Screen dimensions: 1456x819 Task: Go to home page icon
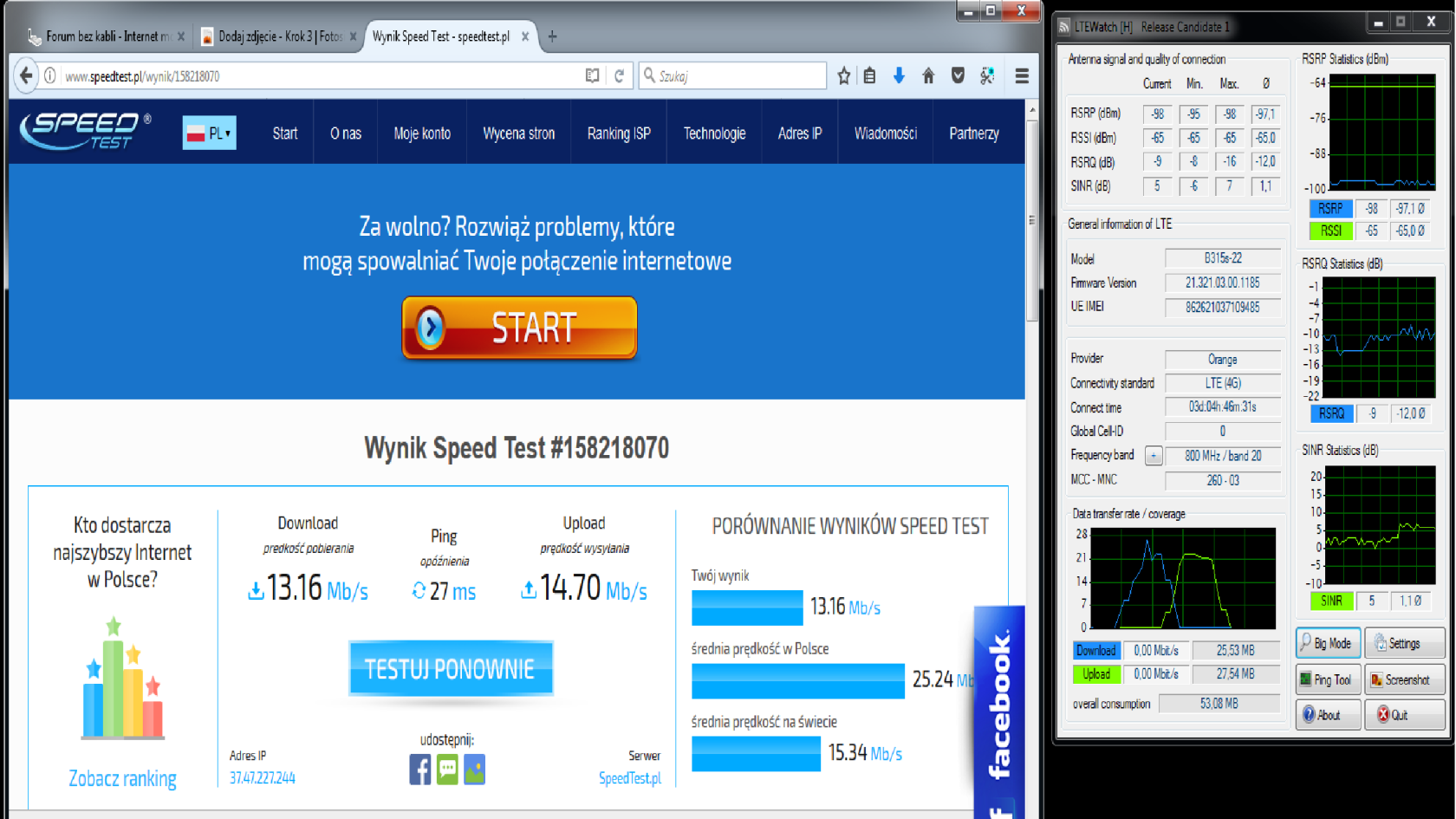[928, 76]
